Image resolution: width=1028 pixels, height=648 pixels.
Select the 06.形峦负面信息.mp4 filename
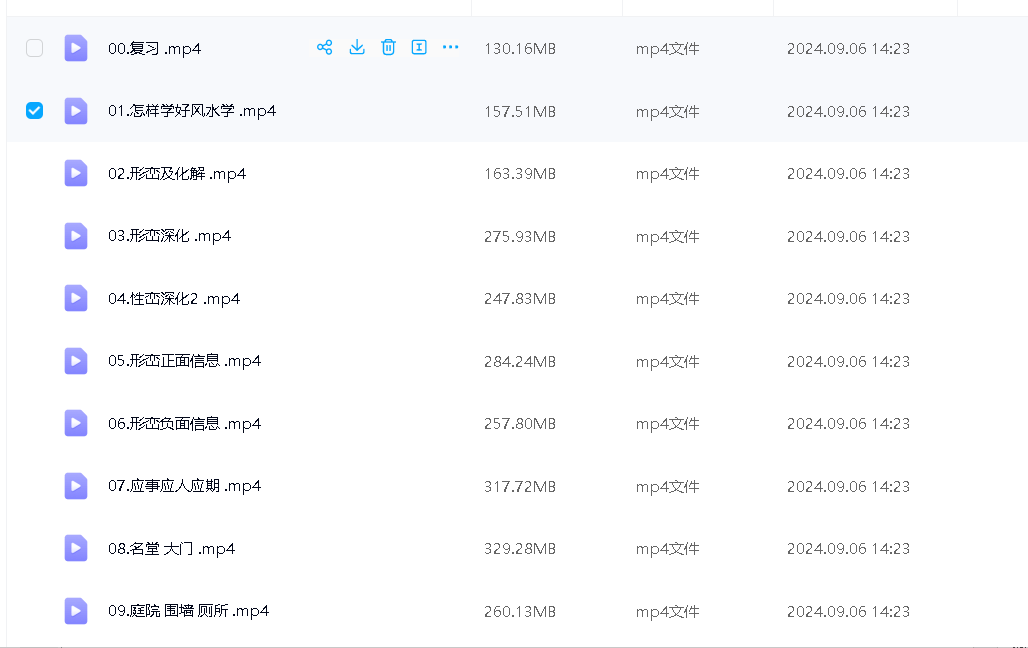(184, 423)
